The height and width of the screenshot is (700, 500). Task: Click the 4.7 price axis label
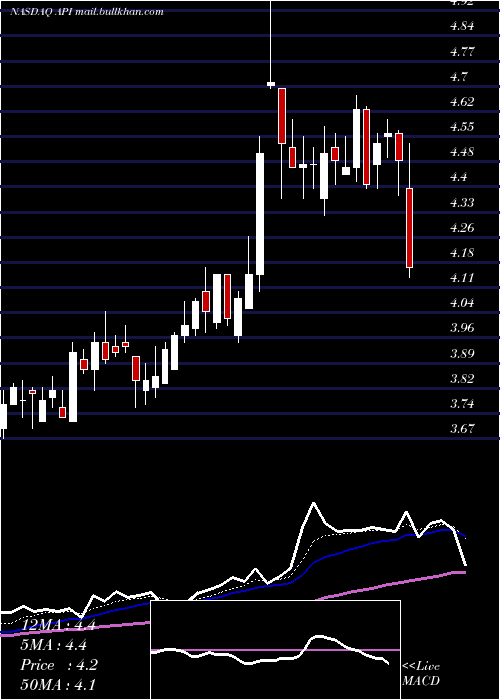click(x=459, y=76)
